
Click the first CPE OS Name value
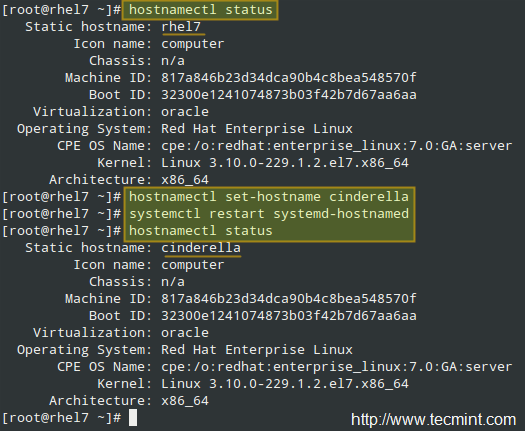click(x=336, y=146)
